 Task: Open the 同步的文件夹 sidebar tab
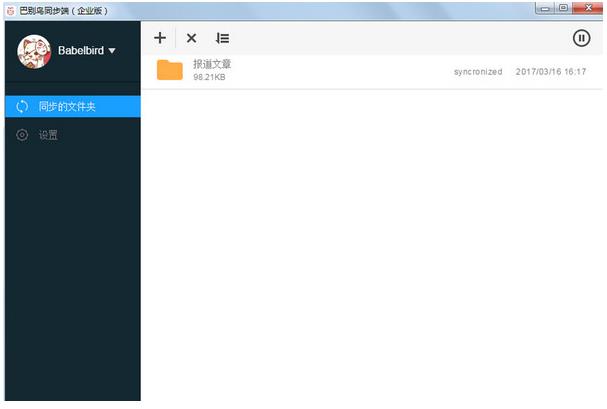pyautogui.click(x=70, y=107)
